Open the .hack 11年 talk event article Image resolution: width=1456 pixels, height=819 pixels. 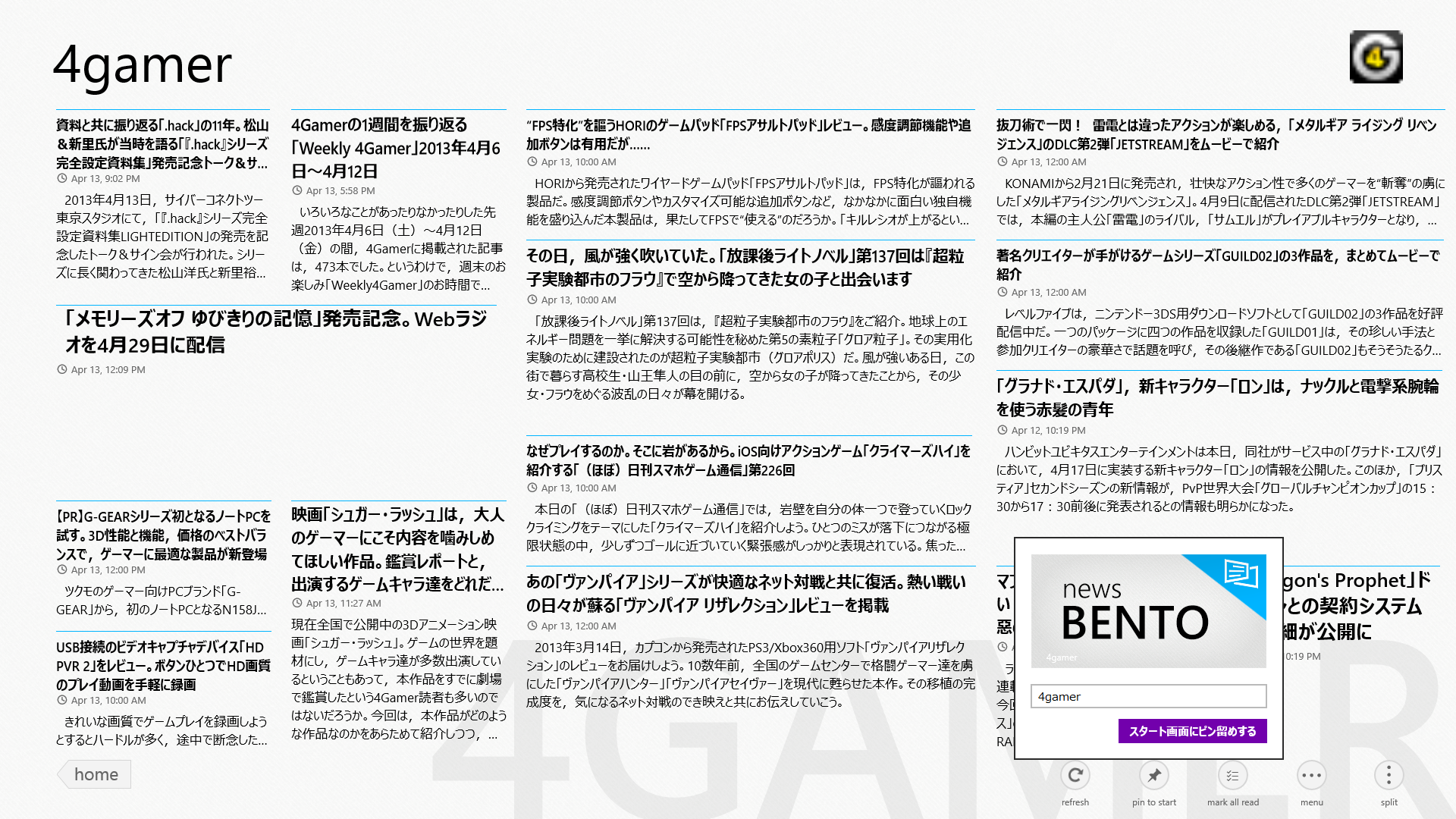[x=162, y=143]
